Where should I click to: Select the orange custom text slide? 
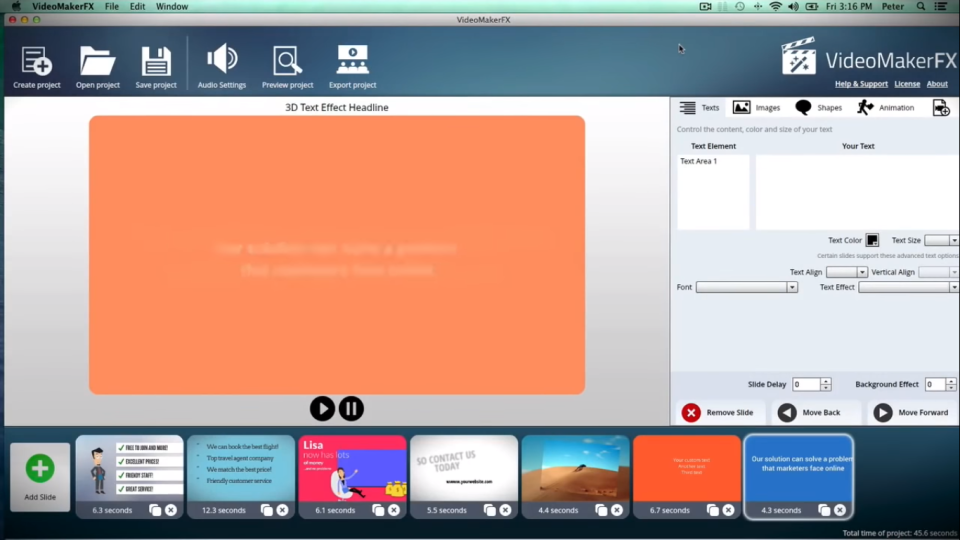(686, 468)
